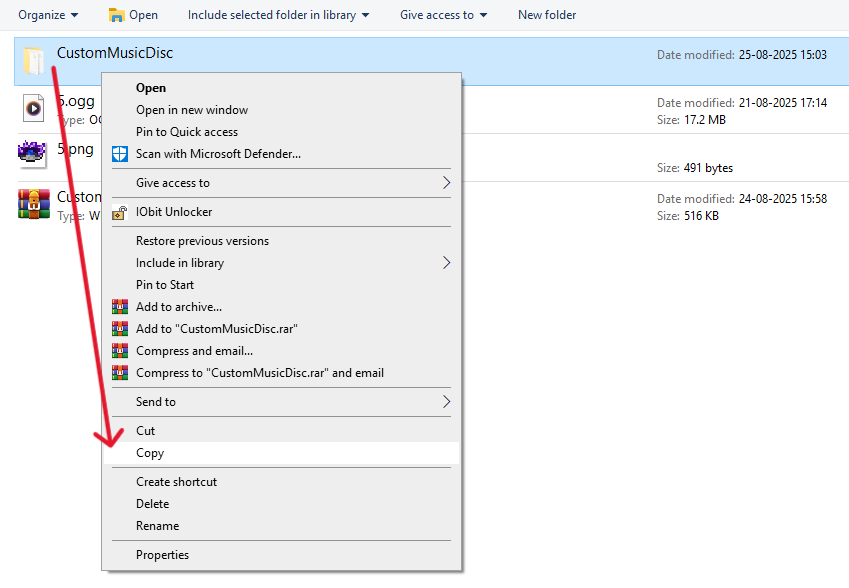This screenshot has width=849, height=588.
Task: Click the 5.png image thumbnail icon
Action: point(33,153)
